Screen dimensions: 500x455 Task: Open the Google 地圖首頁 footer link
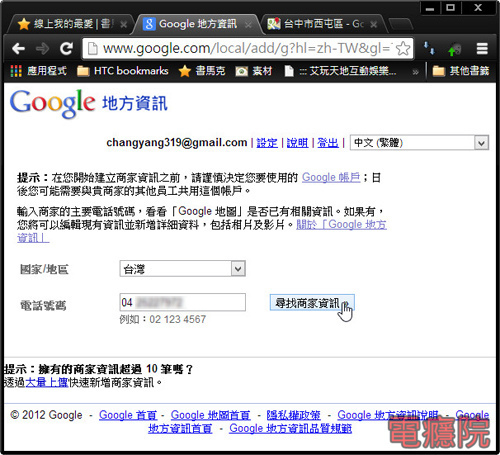[211, 415]
